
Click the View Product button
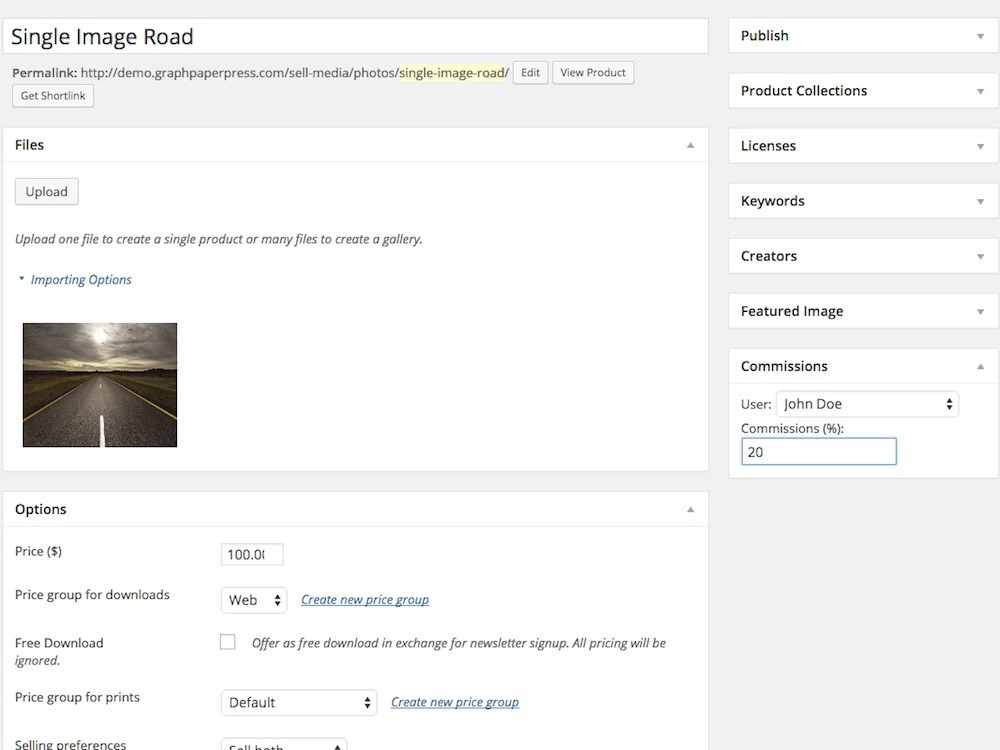tap(593, 73)
